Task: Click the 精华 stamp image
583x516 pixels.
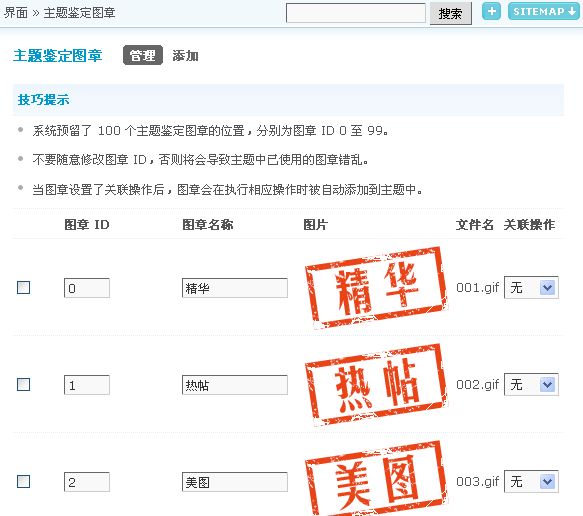Action: [376, 287]
